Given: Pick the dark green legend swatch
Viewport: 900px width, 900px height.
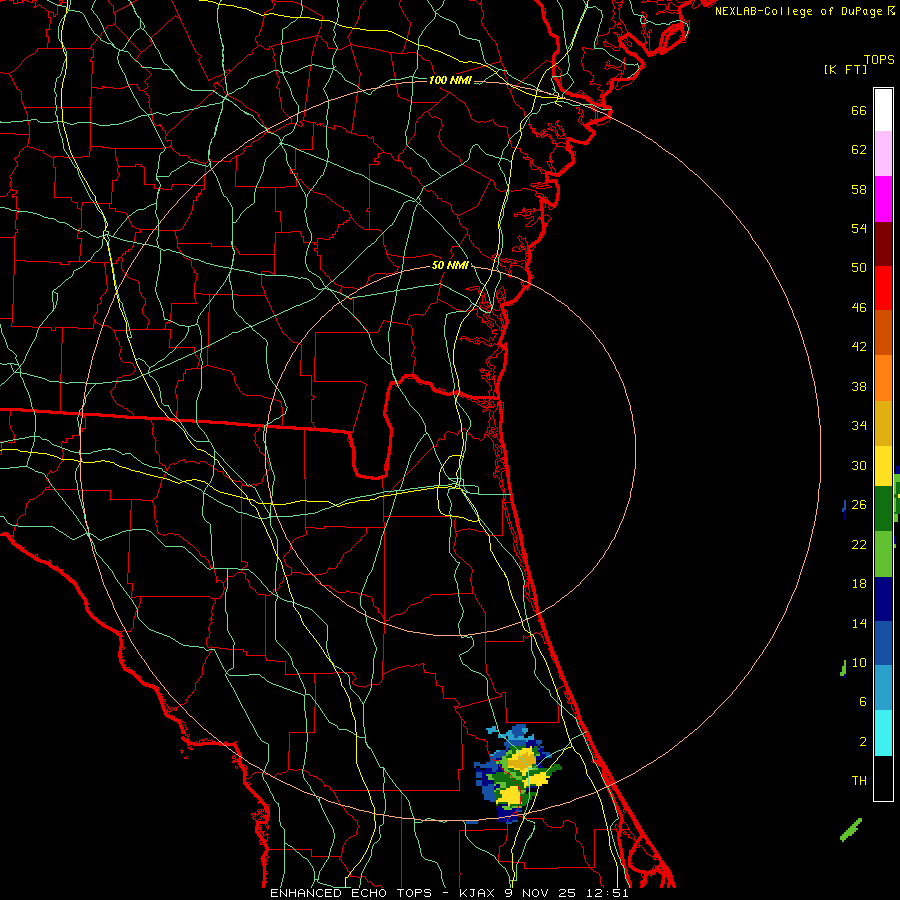Looking at the screenshot, I should pyautogui.click(x=883, y=509).
